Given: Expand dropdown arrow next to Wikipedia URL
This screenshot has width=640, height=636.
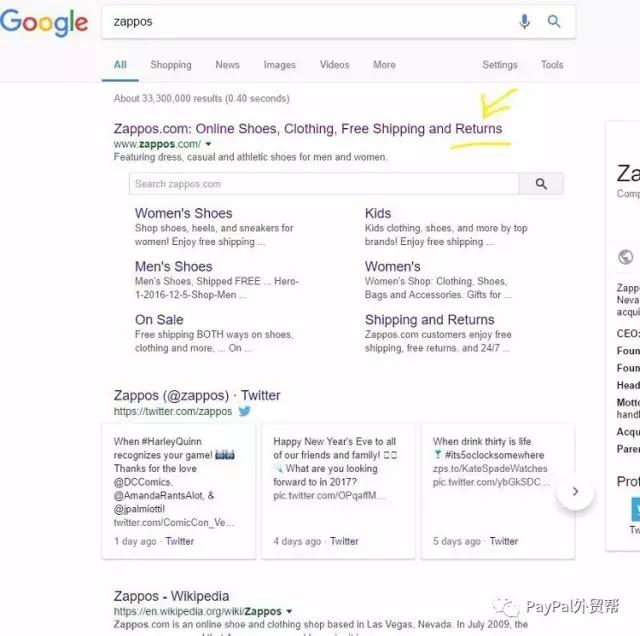Looking at the screenshot, I should (x=289, y=611).
